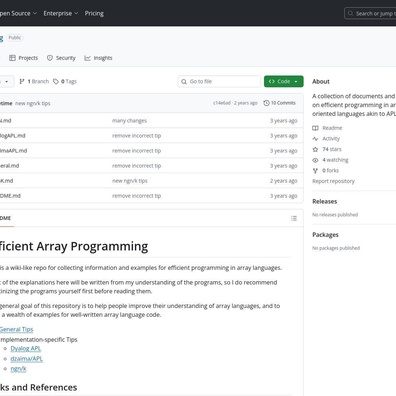Focus the Search or jump to field
The width and height of the screenshot is (396, 396).
pyautogui.click(x=370, y=13)
